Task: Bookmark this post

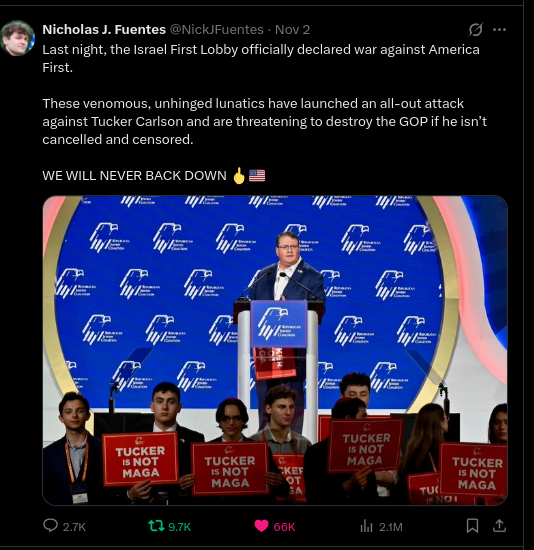Action: click(472, 526)
